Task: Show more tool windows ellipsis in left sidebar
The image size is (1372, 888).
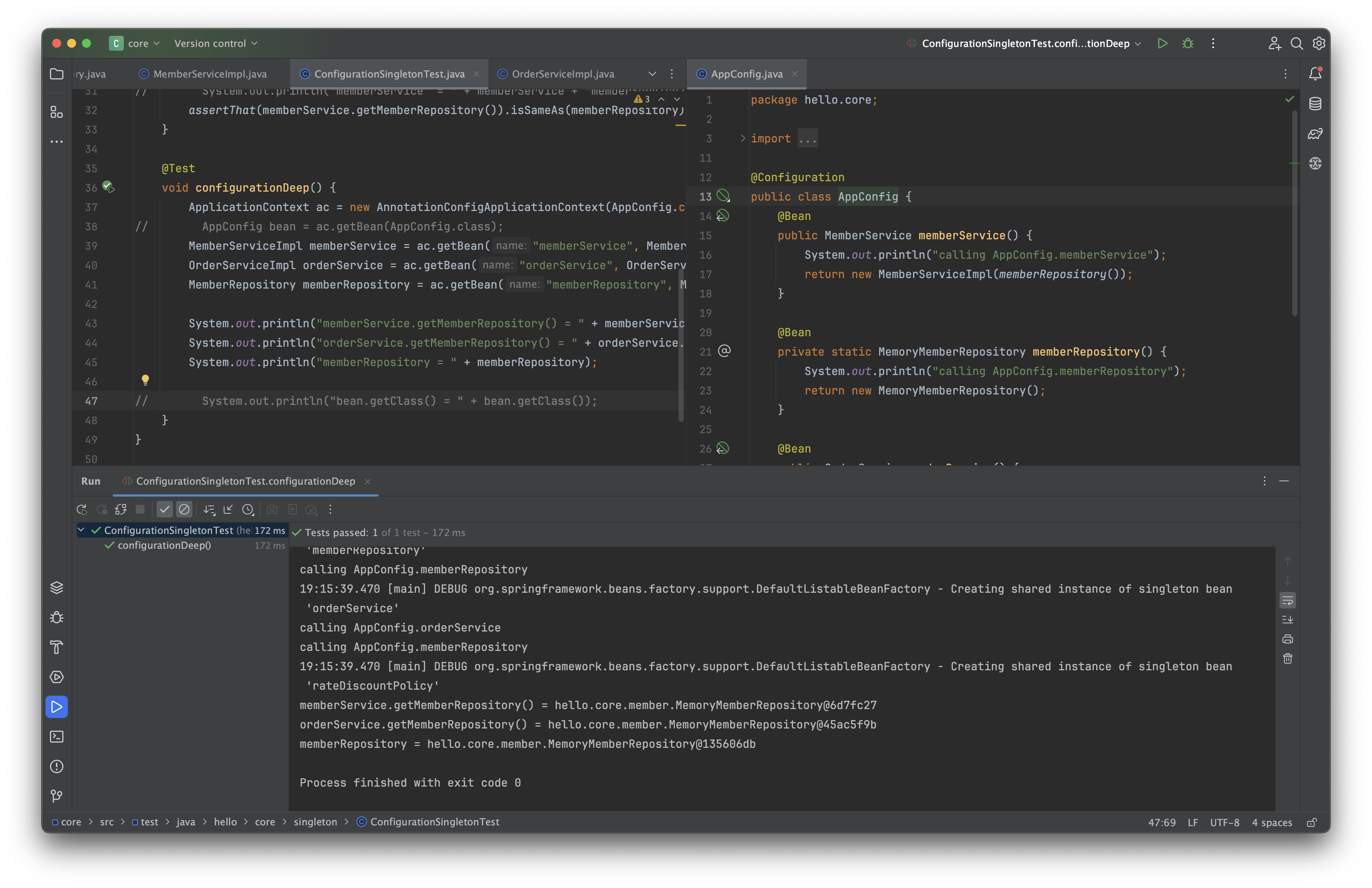Action: click(x=57, y=142)
